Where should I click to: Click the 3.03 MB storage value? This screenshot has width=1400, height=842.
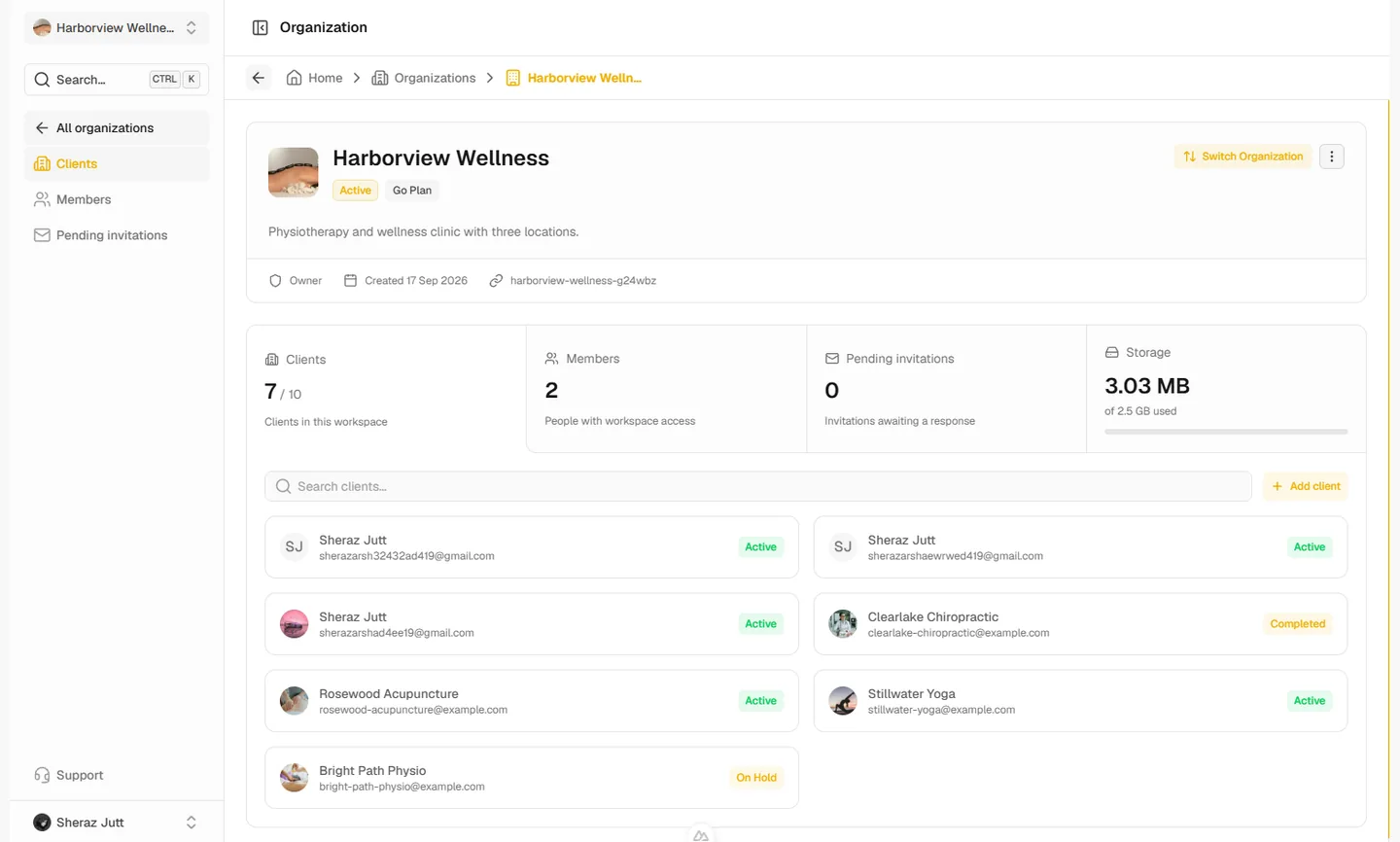[x=1147, y=386]
